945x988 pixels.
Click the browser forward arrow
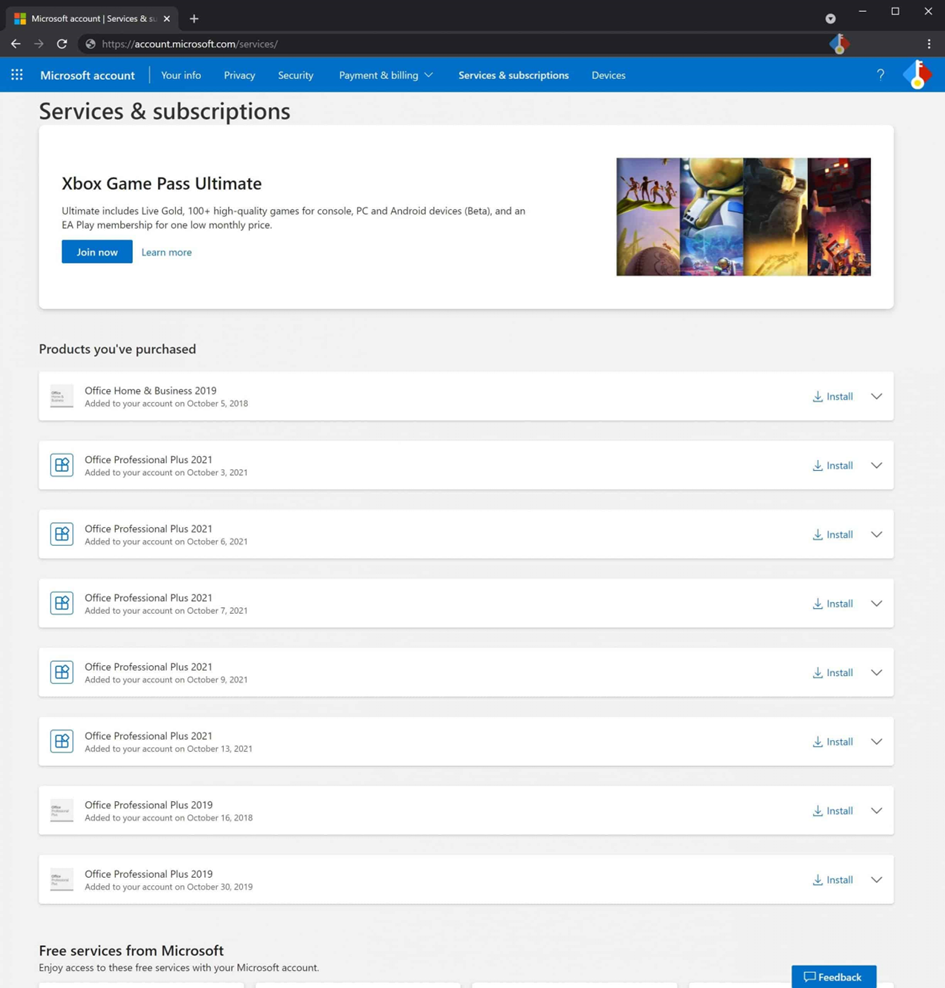pyautogui.click(x=39, y=43)
